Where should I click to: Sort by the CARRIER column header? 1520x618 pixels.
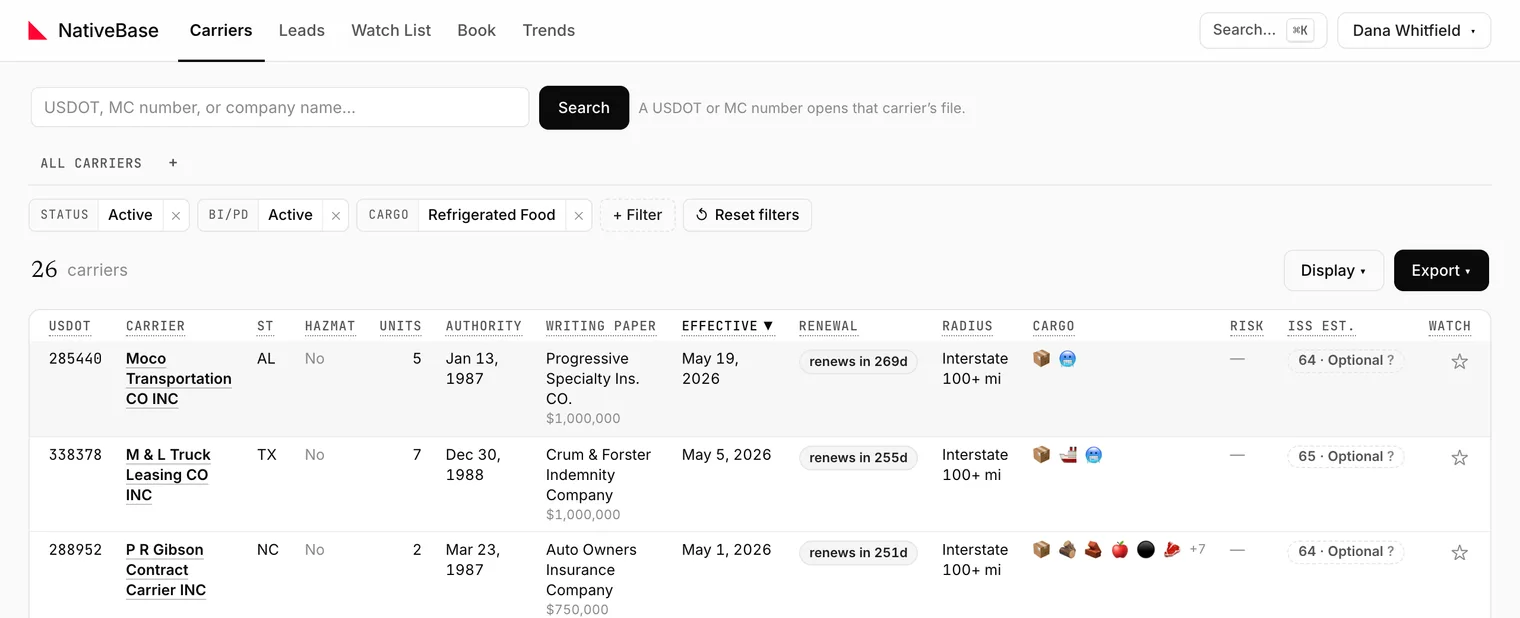coord(155,326)
